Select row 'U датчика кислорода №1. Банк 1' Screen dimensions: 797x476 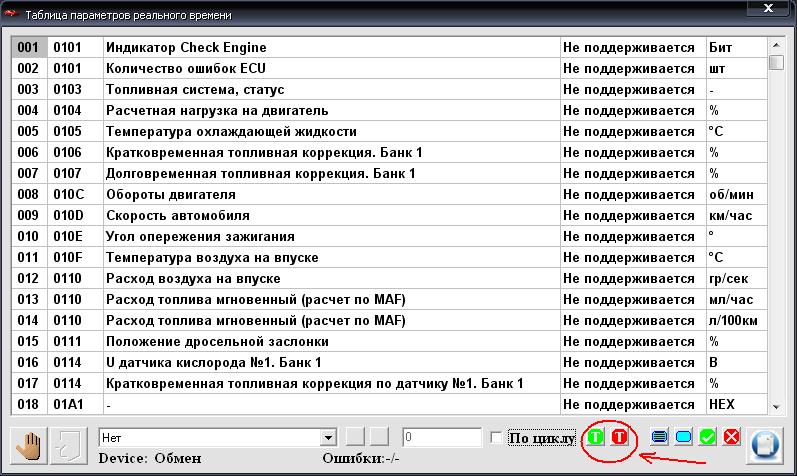coord(389,362)
